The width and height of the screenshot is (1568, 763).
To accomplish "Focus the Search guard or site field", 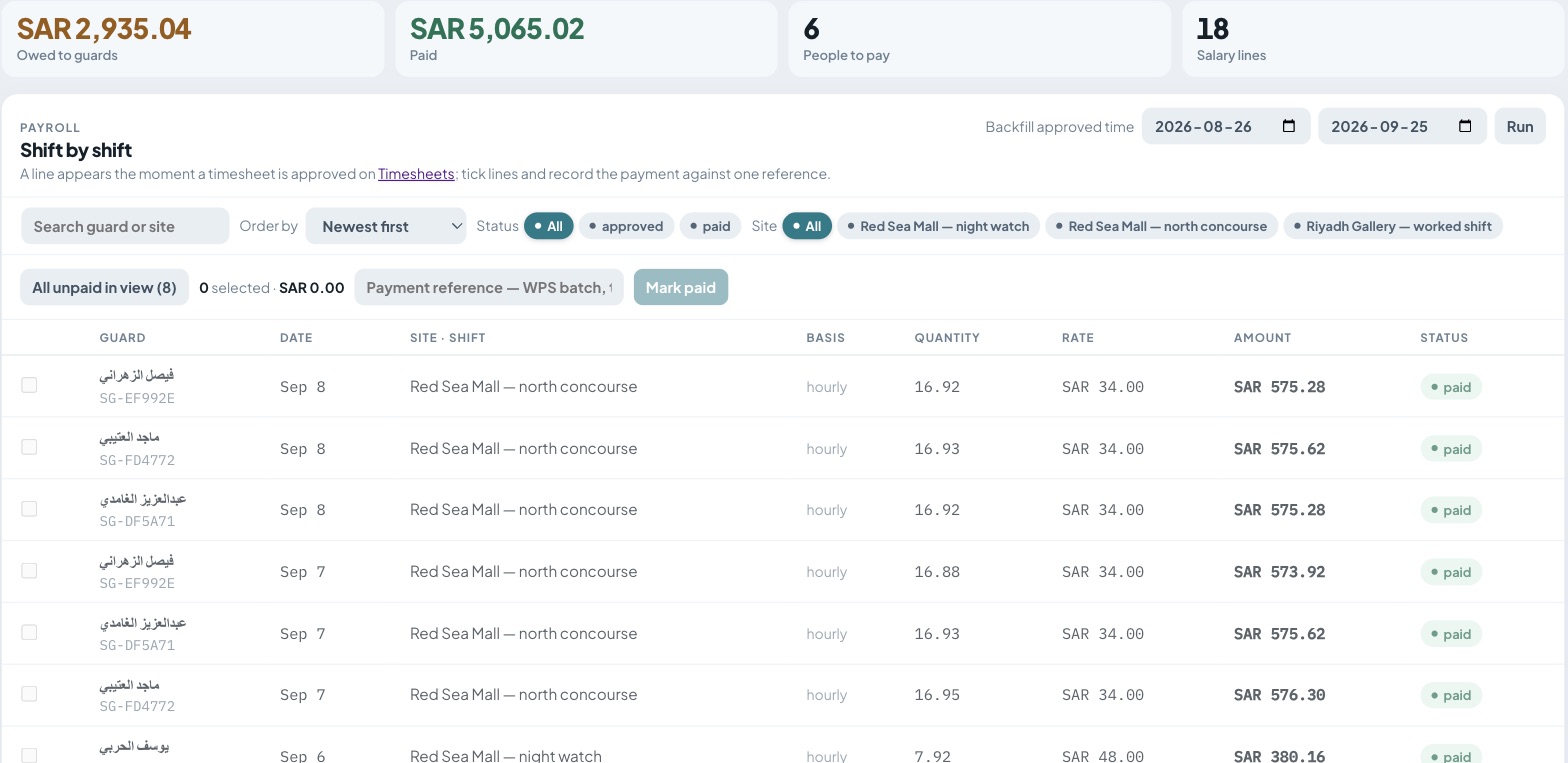I will tap(125, 226).
